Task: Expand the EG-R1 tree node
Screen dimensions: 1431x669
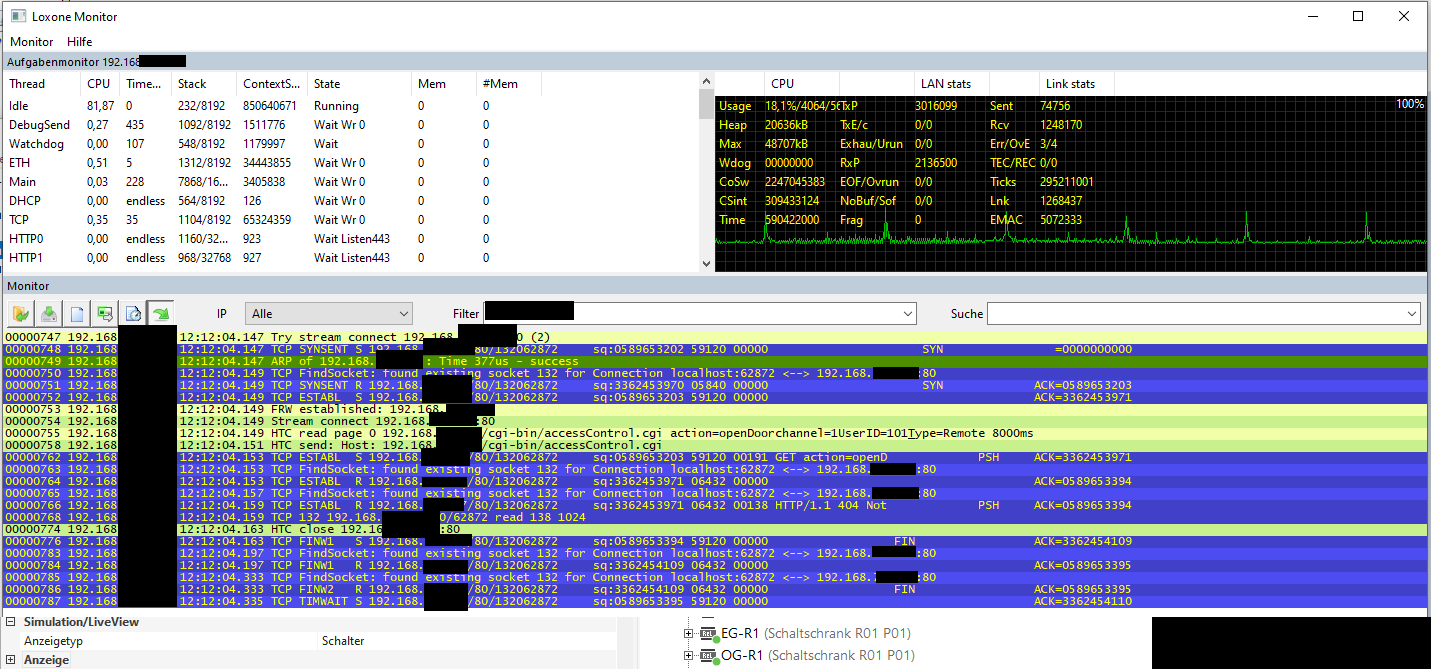Action: pos(688,633)
